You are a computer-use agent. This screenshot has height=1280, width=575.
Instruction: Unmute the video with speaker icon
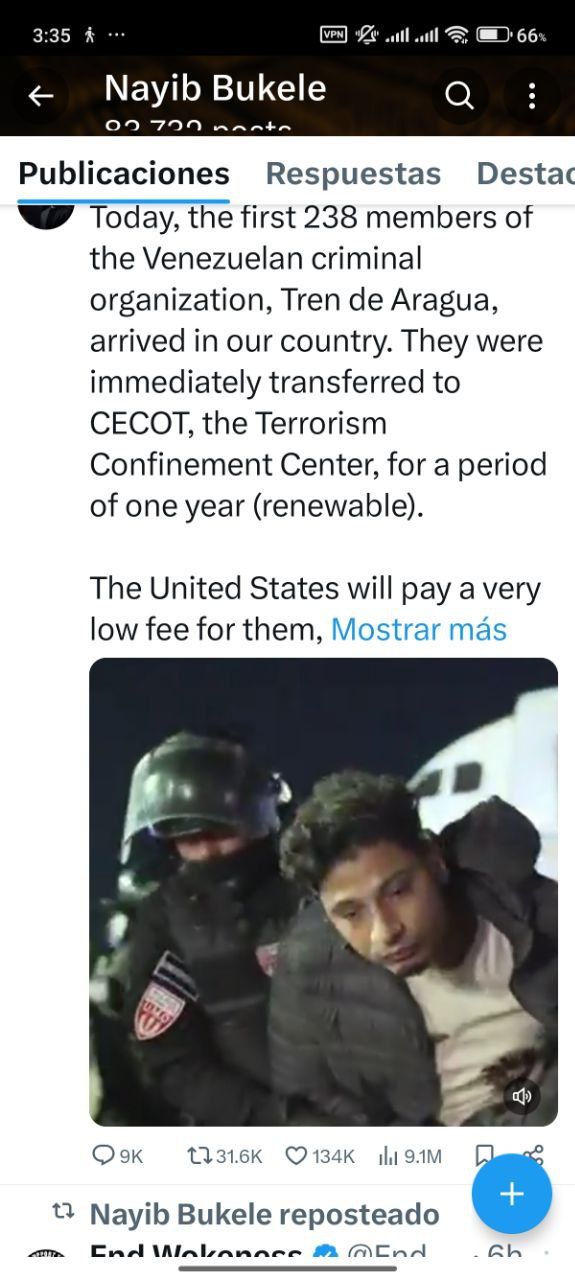coord(522,1096)
